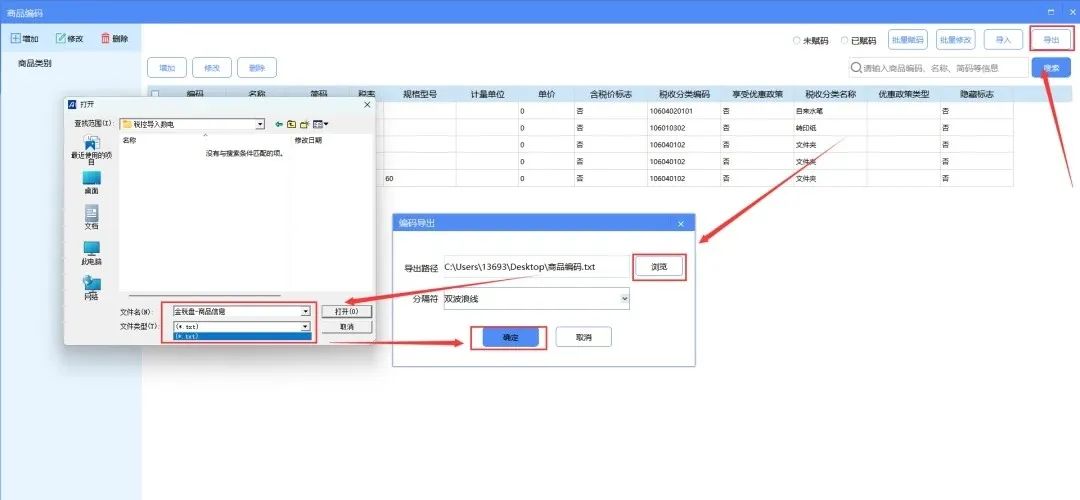The image size is (1080, 500).
Task: Expand the 查找范围 folder dropdown
Action: [x=260, y=124]
